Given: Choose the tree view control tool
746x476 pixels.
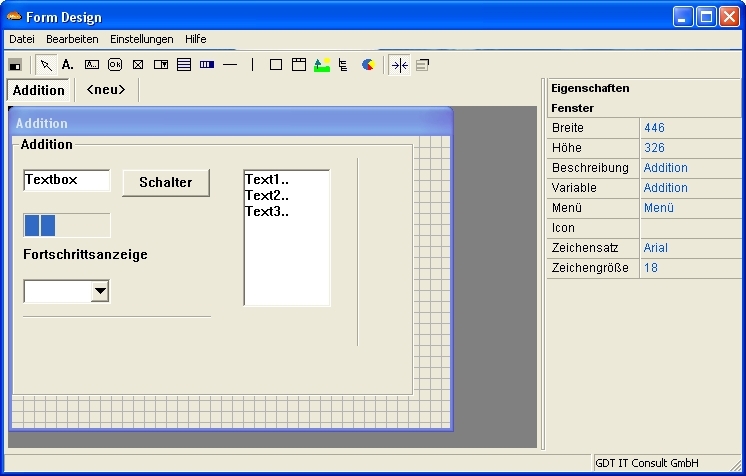Looking at the screenshot, I should (344, 65).
